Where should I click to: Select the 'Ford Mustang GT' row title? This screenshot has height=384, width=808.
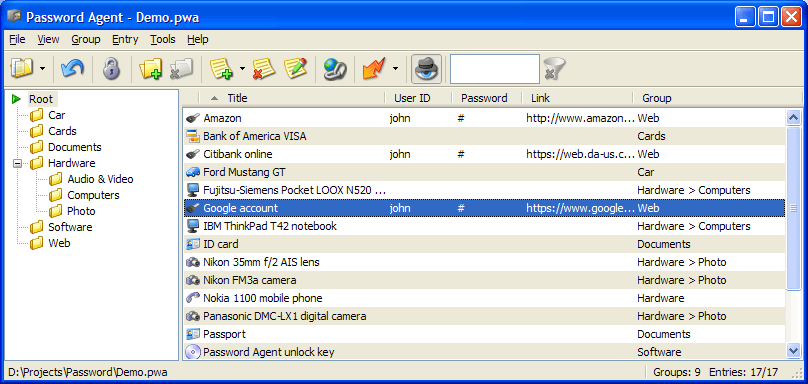point(244,172)
